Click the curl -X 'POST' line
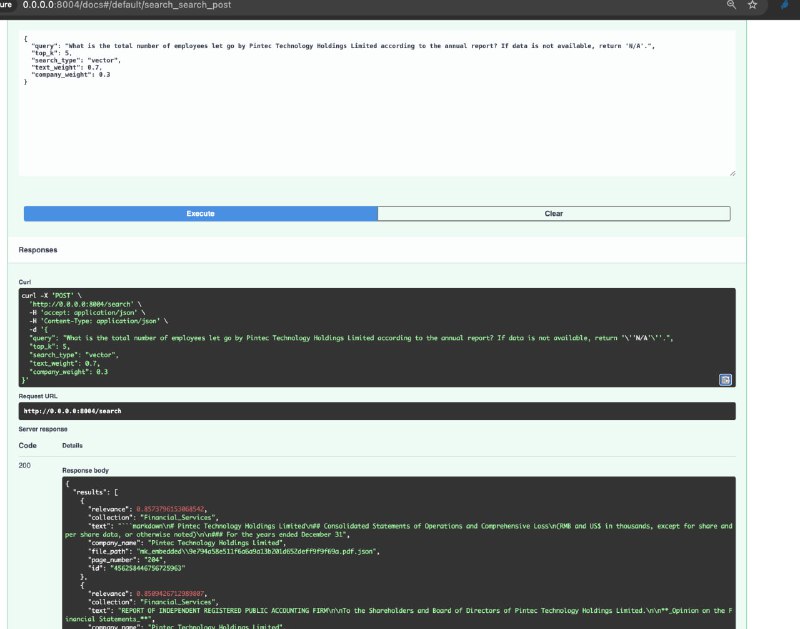The image size is (800, 629). (52, 295)
